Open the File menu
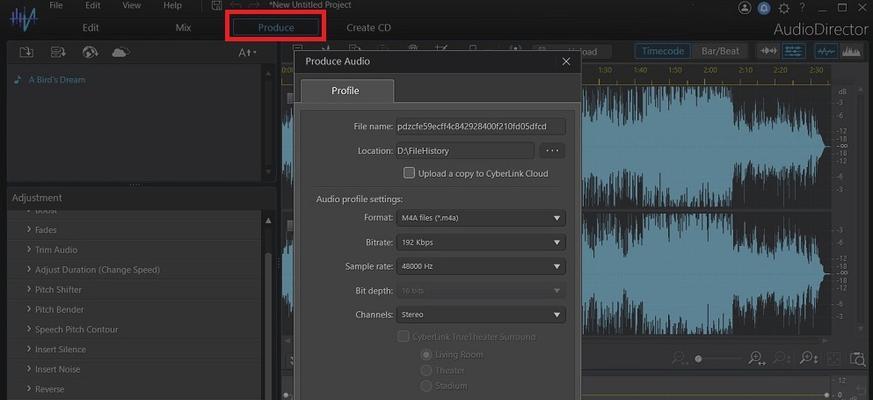873x400 pixels. click(x=56, y=6)
